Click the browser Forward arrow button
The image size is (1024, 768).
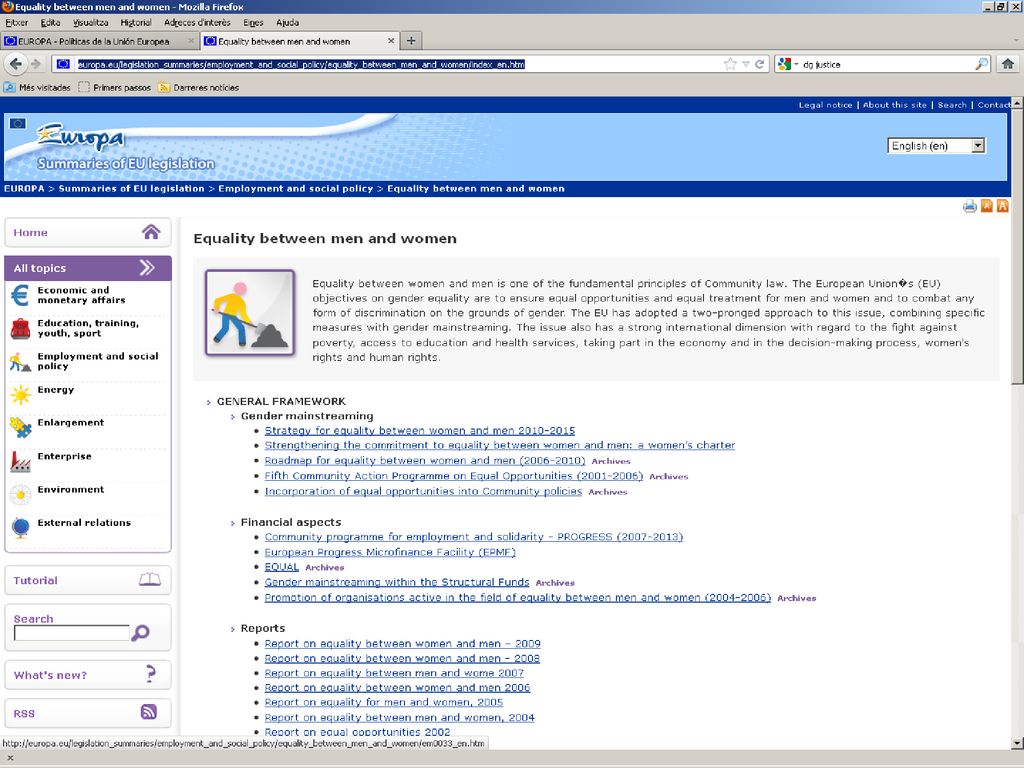click(36, 64)
